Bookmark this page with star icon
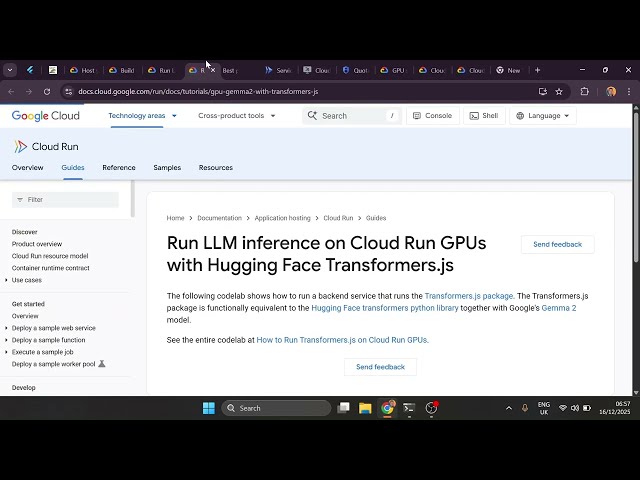The width and height of the screenshot is (640, 480). coord(559,91)
